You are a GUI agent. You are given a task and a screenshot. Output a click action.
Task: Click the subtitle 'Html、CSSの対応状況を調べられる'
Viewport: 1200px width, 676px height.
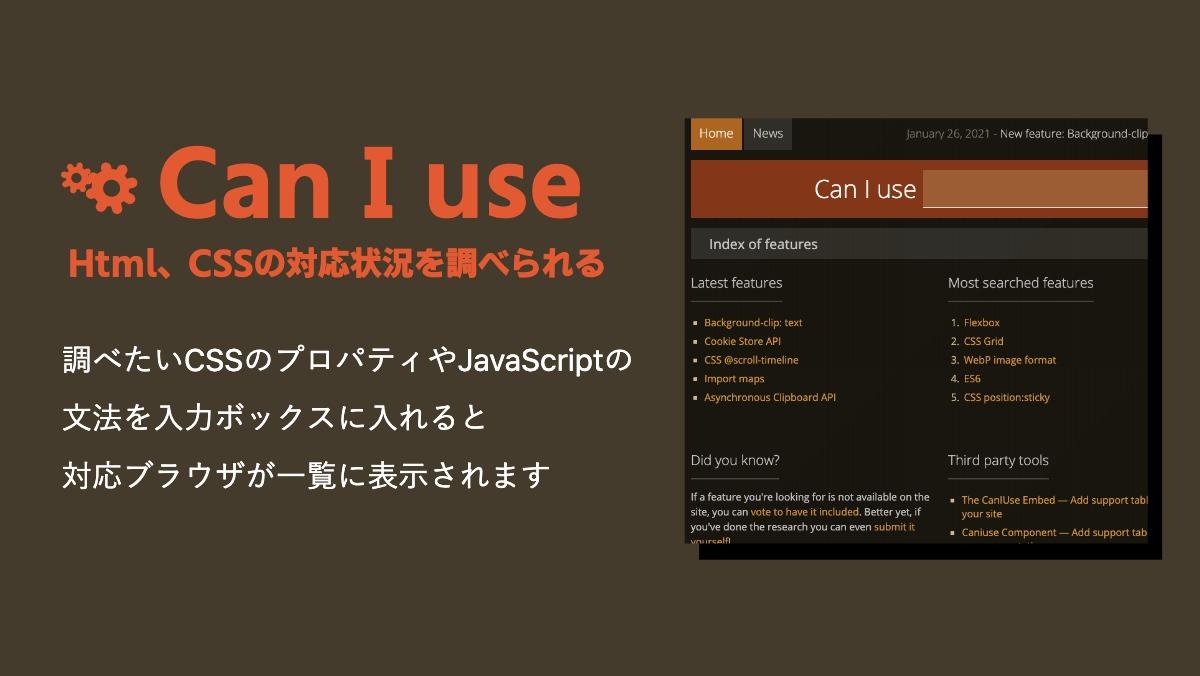(337, 264)
